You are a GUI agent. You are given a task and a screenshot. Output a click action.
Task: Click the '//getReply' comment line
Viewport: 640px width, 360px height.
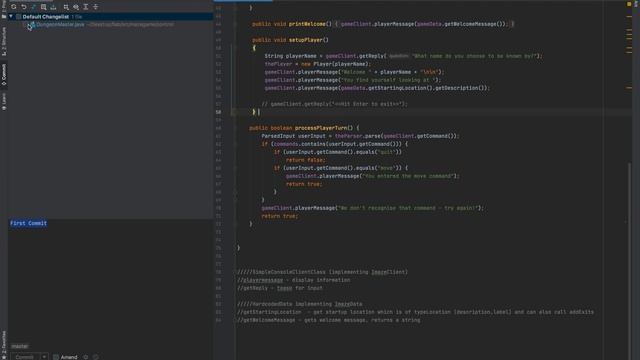(x=280, y=288)
